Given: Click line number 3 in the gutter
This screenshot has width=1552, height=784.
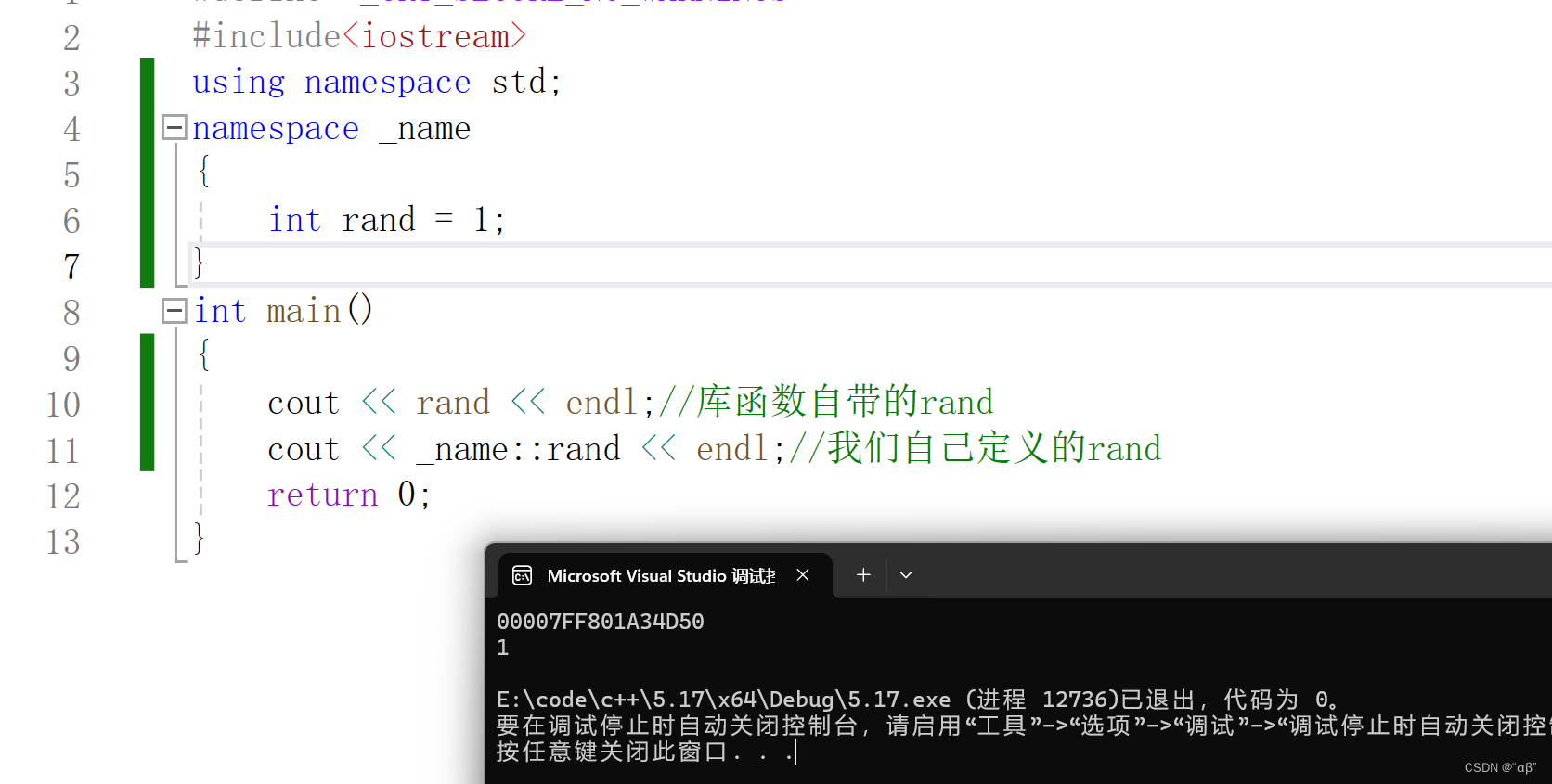Looking at the screenshot, I should click(x=71, y=84).
